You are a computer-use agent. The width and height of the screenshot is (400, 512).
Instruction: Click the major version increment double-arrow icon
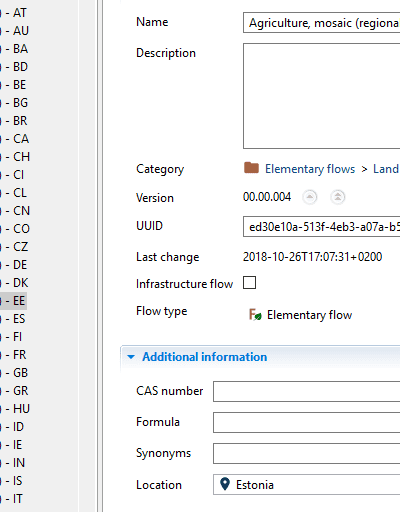pos(338,197)
